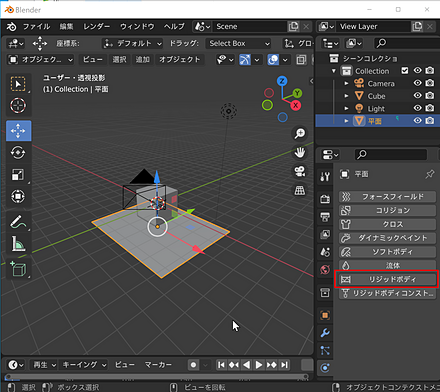
Task: Open the ヘルプ menu
Action: [x=174, y=26]
